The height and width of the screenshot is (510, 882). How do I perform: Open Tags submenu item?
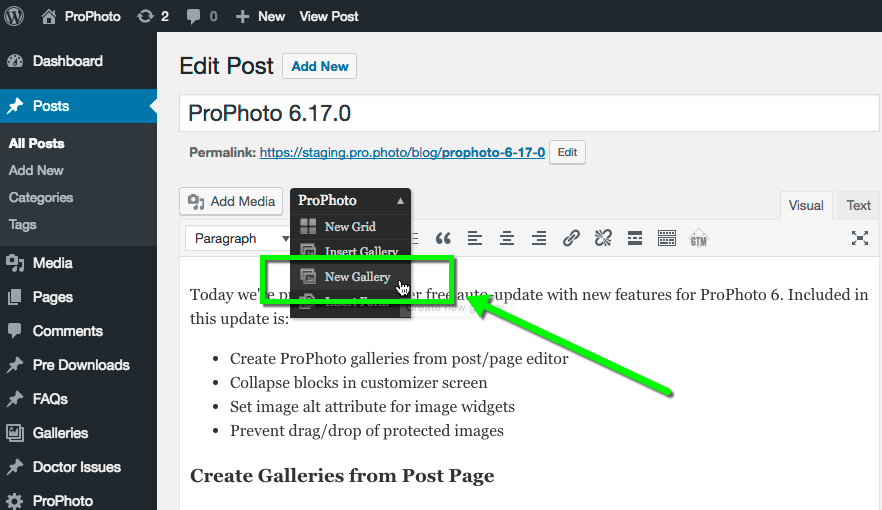point(22,224)
